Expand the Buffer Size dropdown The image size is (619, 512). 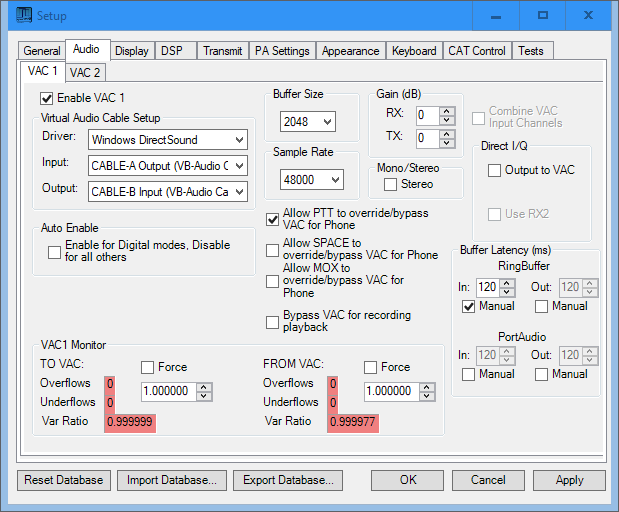pyautogui.click(x=326, y=121)
